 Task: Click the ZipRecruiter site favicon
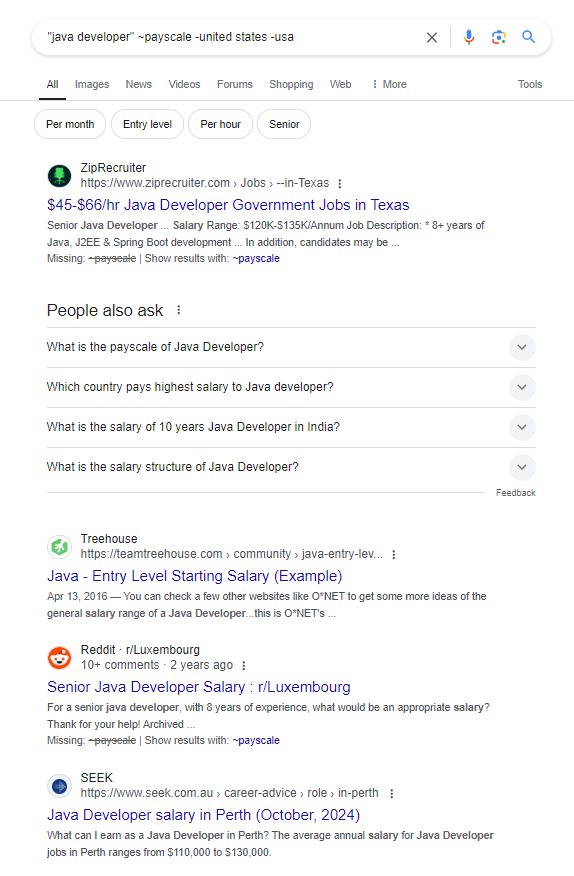coord(59,175)
